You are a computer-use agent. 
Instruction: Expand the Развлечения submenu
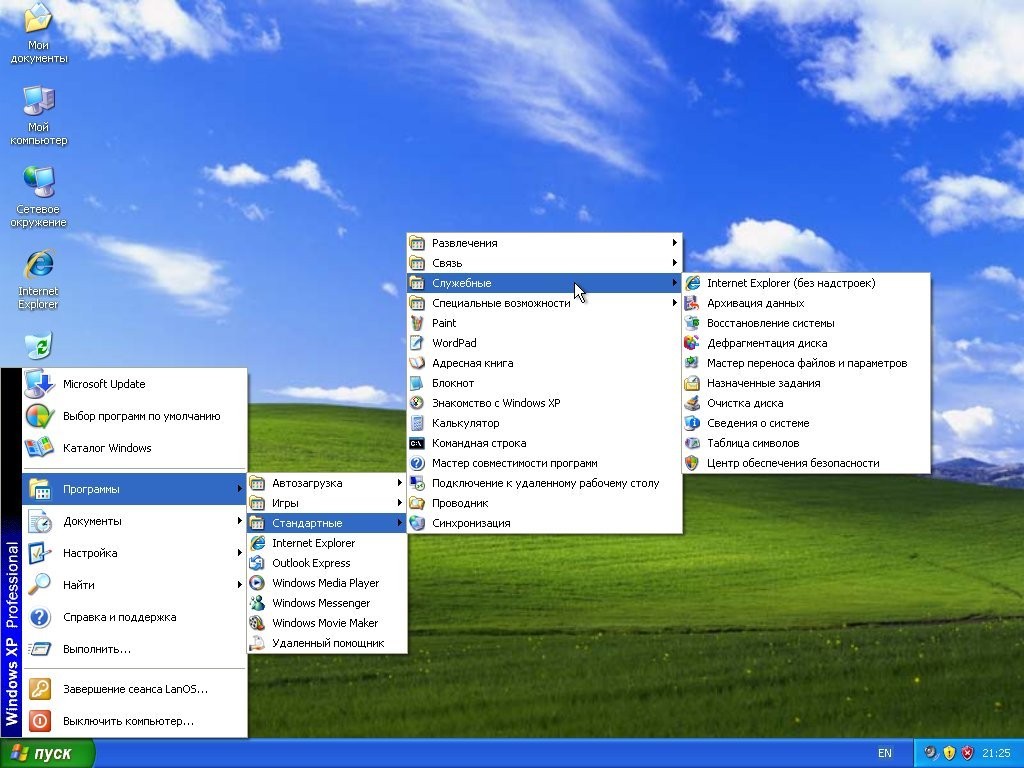pos(545,243)
